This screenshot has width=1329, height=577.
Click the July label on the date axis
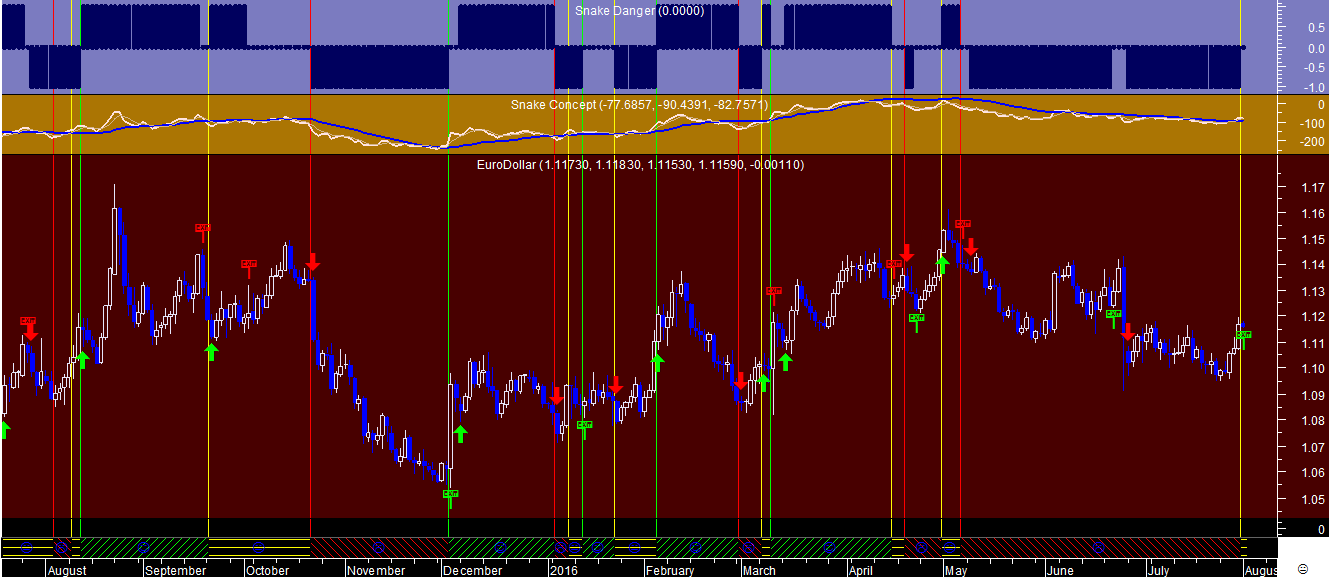[x=1158, y=571]
